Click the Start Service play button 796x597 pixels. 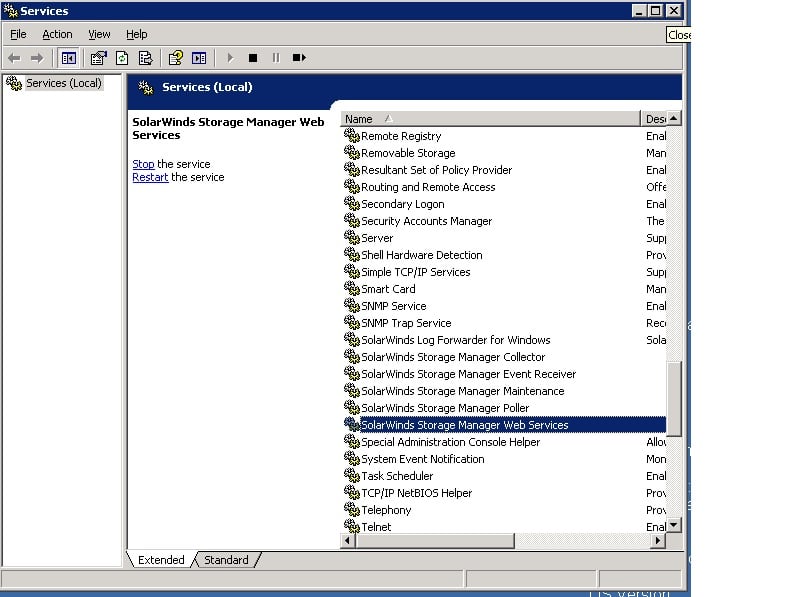click(x=230, y=58)
